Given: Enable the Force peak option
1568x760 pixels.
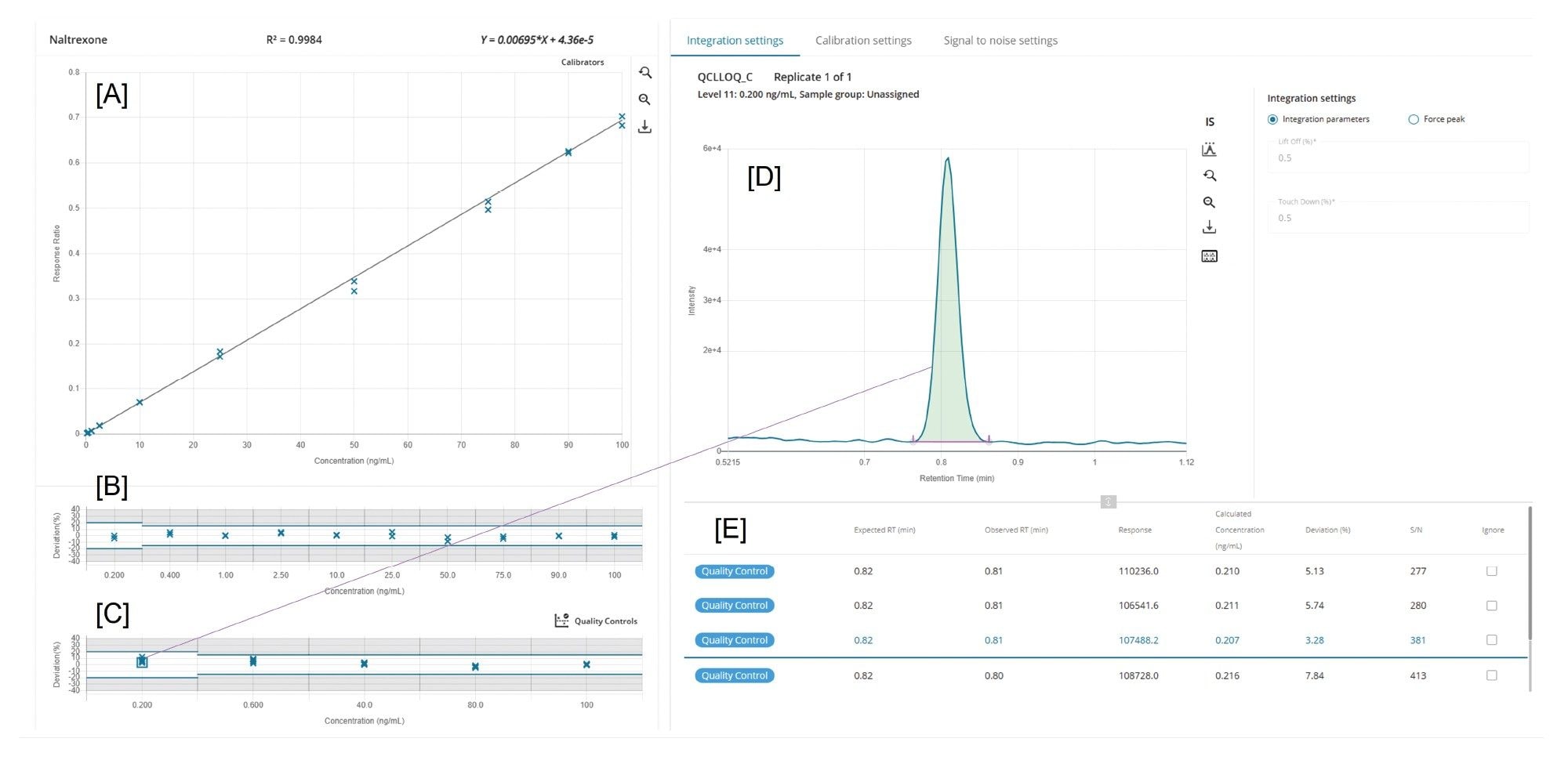Looking at the screenshot, I should coord(1414,119).
